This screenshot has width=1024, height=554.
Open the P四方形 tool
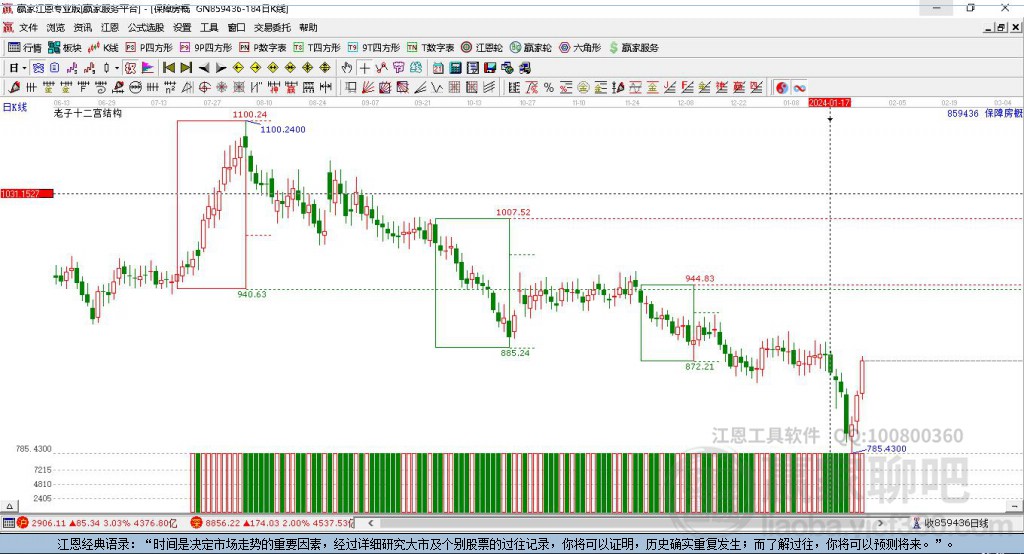[149, 48]
